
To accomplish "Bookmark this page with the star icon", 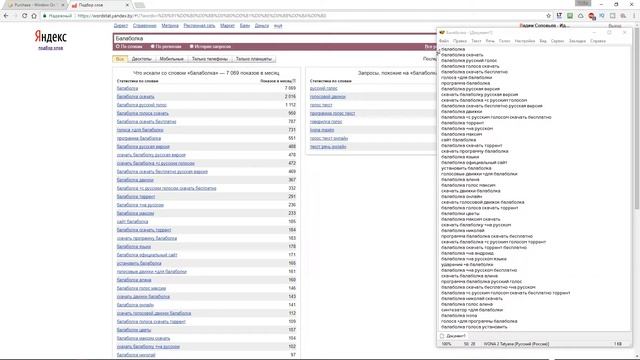I will tap(548, 16).
